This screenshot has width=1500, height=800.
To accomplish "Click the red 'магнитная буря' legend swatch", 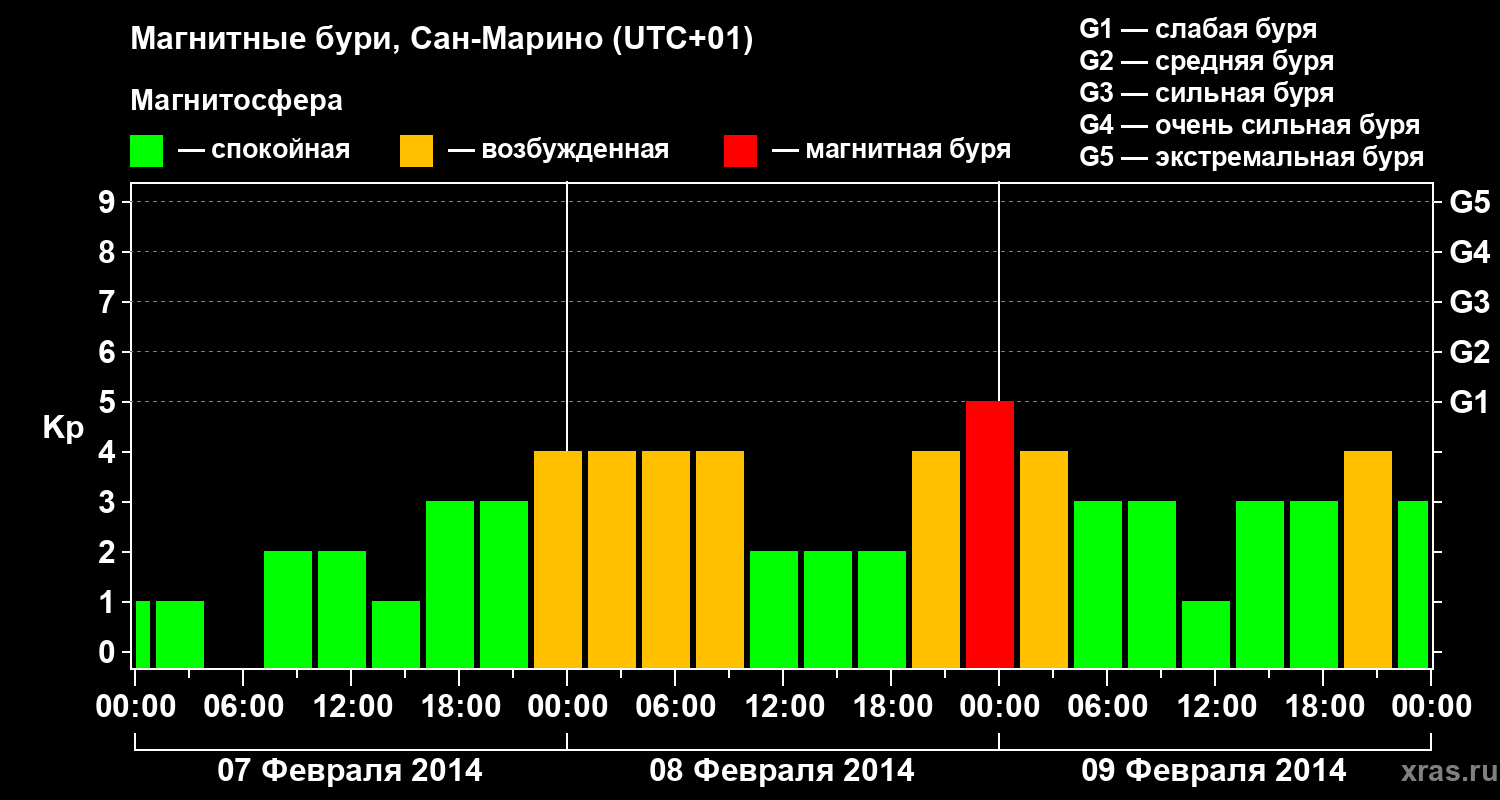I will click(x=741, y=151).
